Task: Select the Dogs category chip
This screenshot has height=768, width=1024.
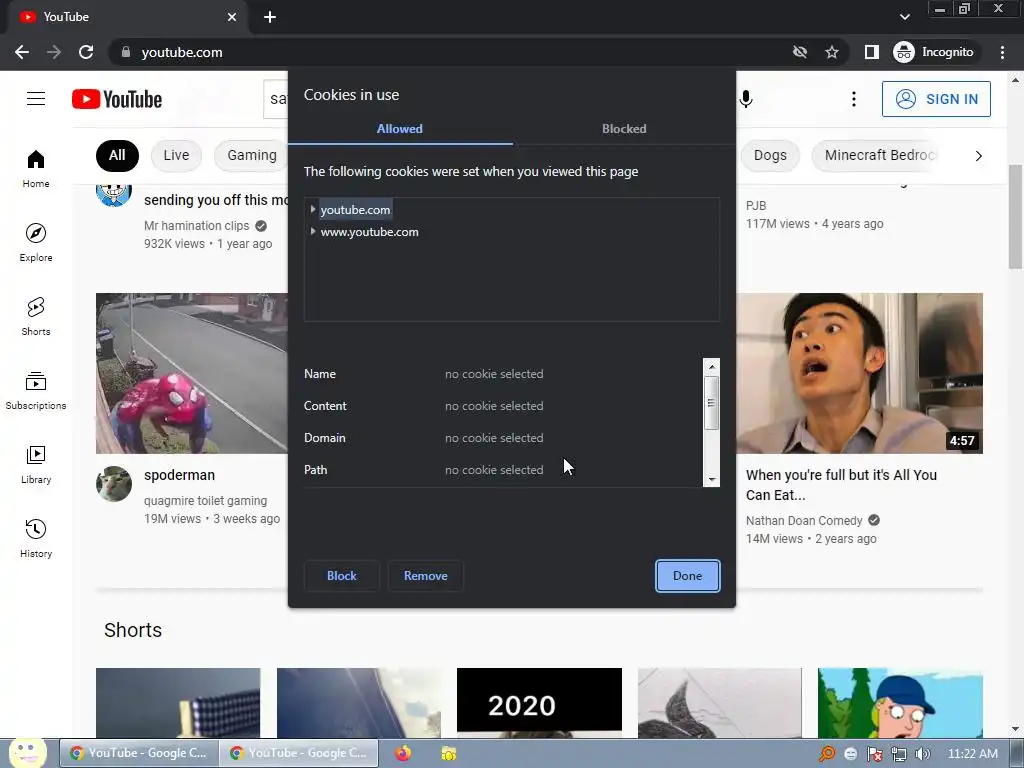Action: (x=770, y=155)
